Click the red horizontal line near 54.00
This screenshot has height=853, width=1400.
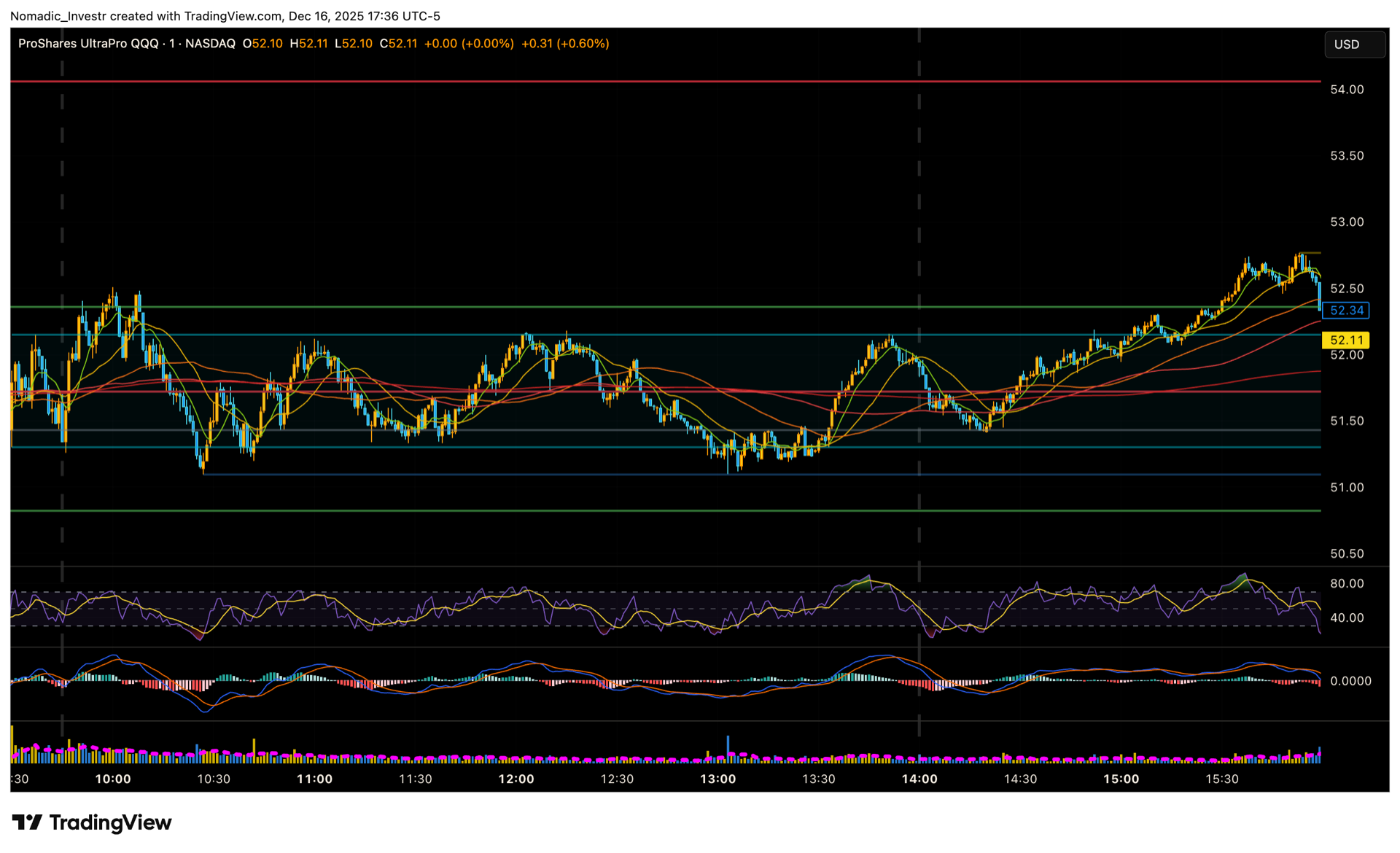click(656, 82)
